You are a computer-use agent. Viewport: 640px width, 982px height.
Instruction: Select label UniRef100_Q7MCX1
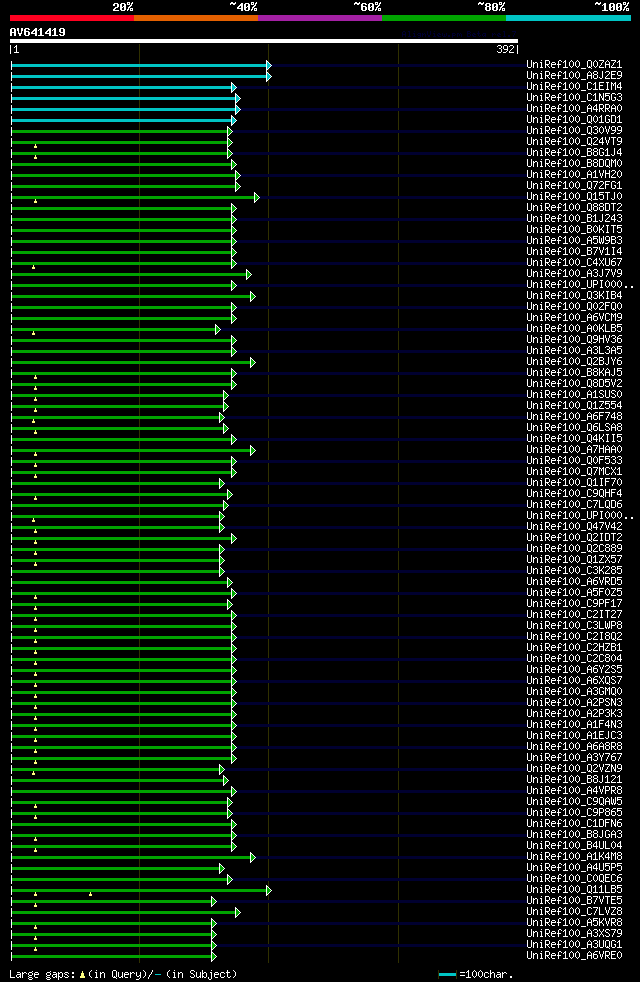tap(574, 472)
